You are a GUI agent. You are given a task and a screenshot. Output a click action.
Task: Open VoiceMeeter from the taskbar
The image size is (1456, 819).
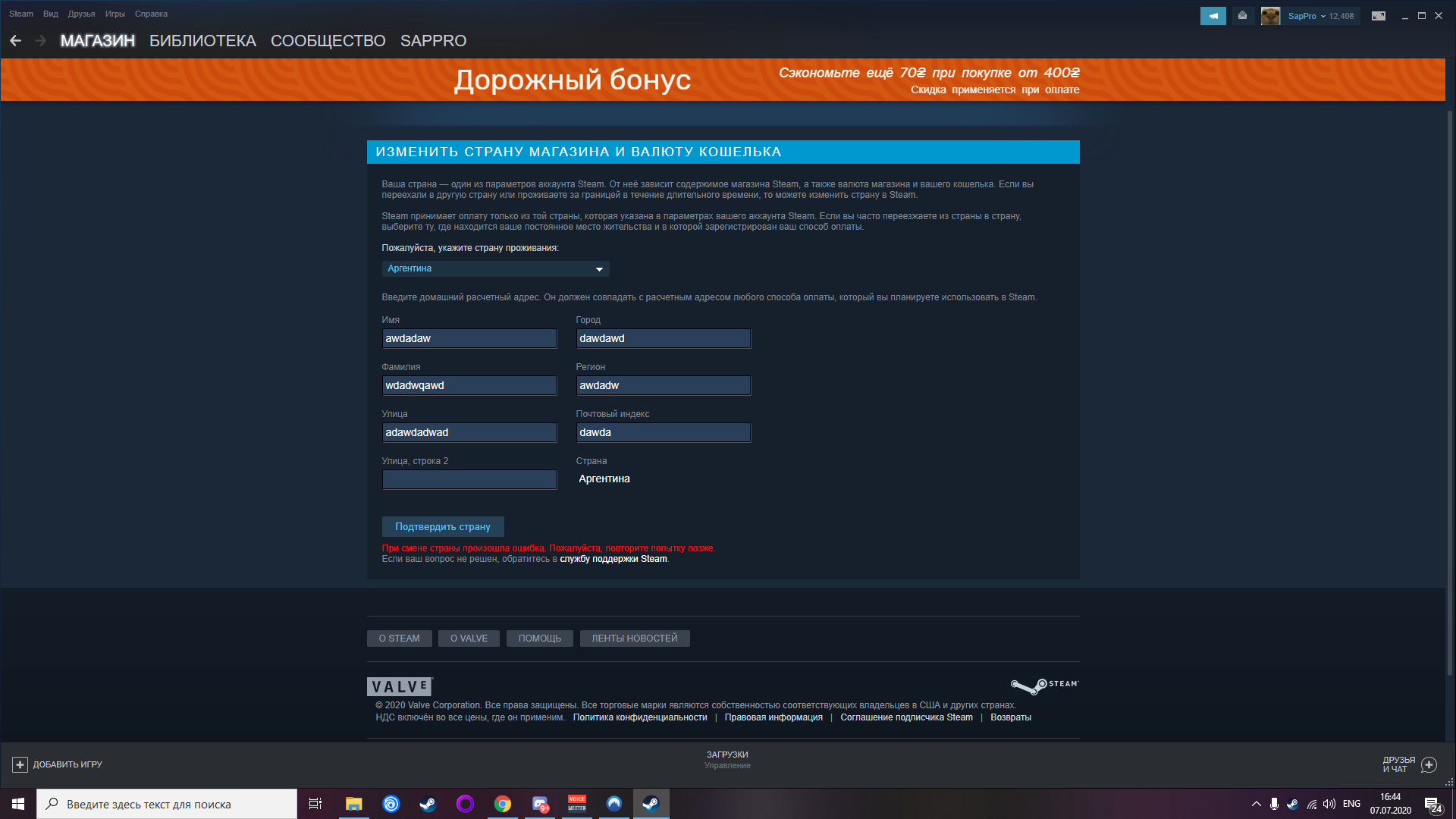577,804
